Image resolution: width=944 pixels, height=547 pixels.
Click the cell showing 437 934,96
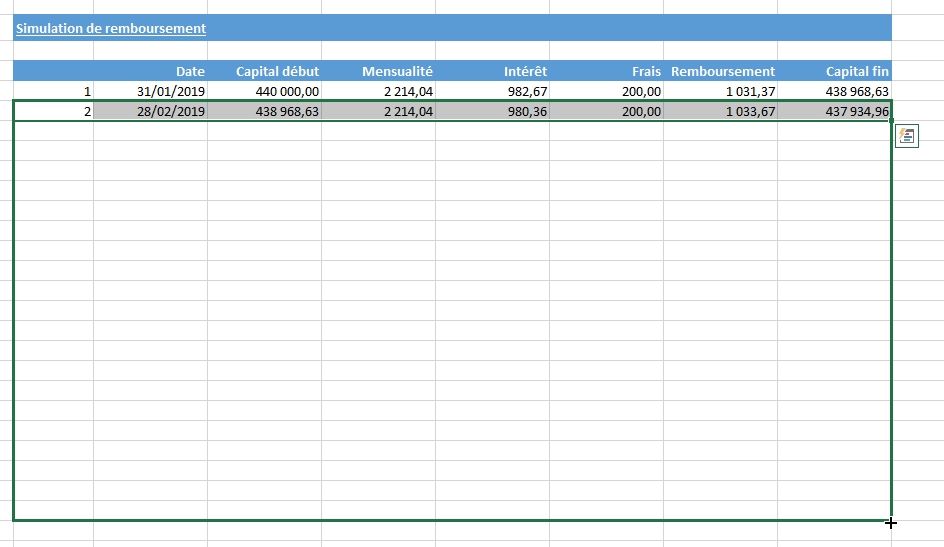point(835,111)
